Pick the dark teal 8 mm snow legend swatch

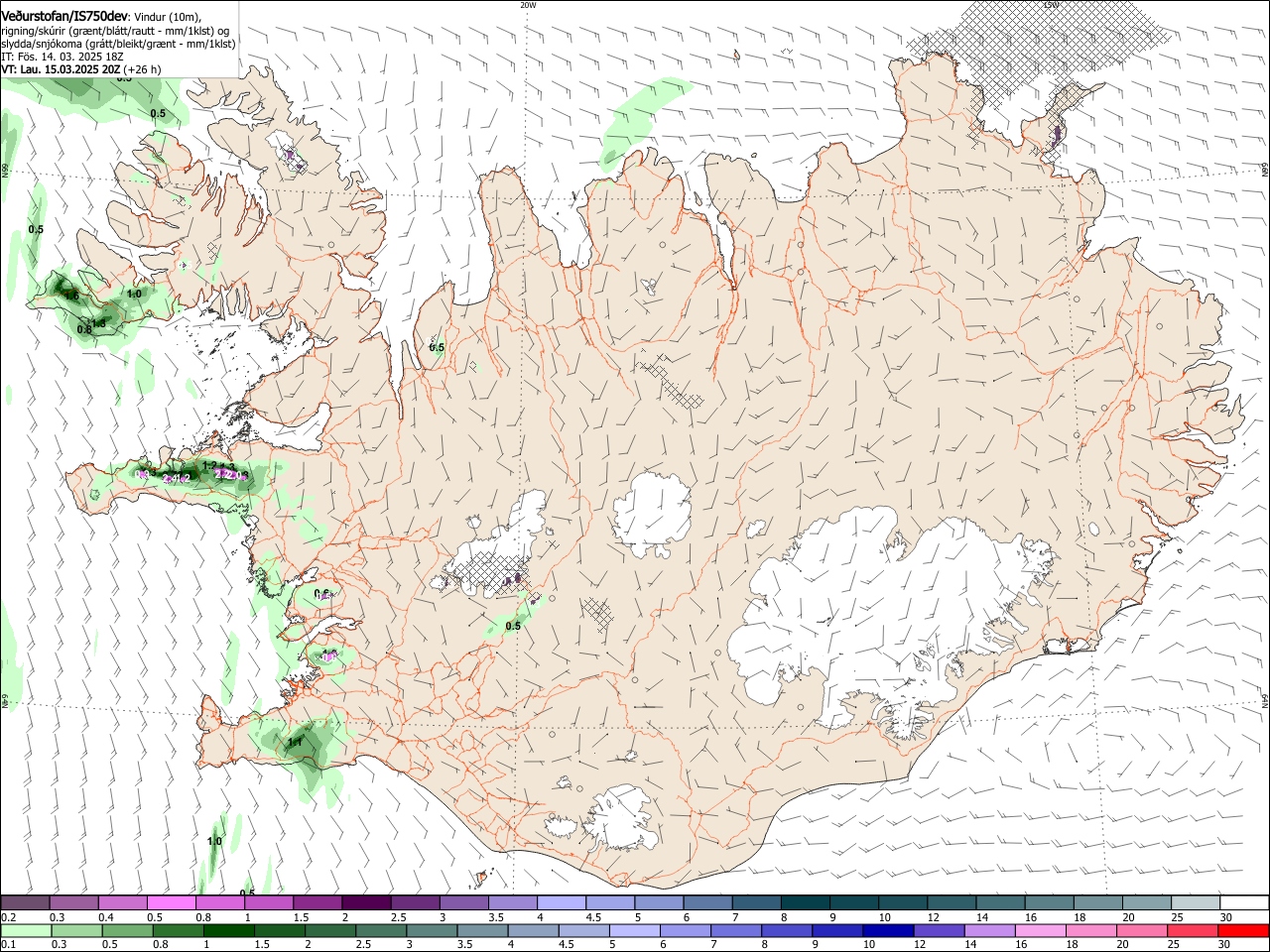pyautogui.click(x=806, y=902)
